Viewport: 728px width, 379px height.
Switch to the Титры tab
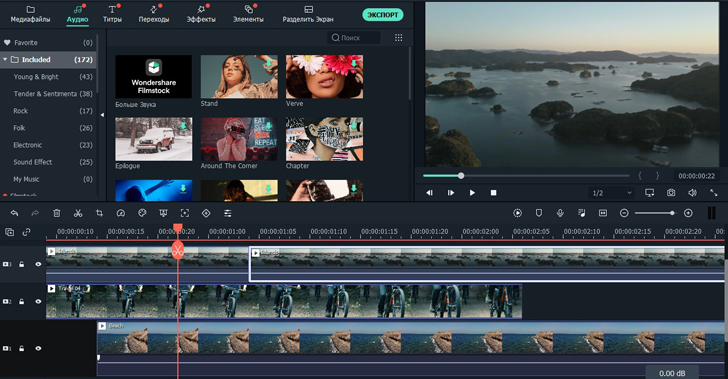112,14
